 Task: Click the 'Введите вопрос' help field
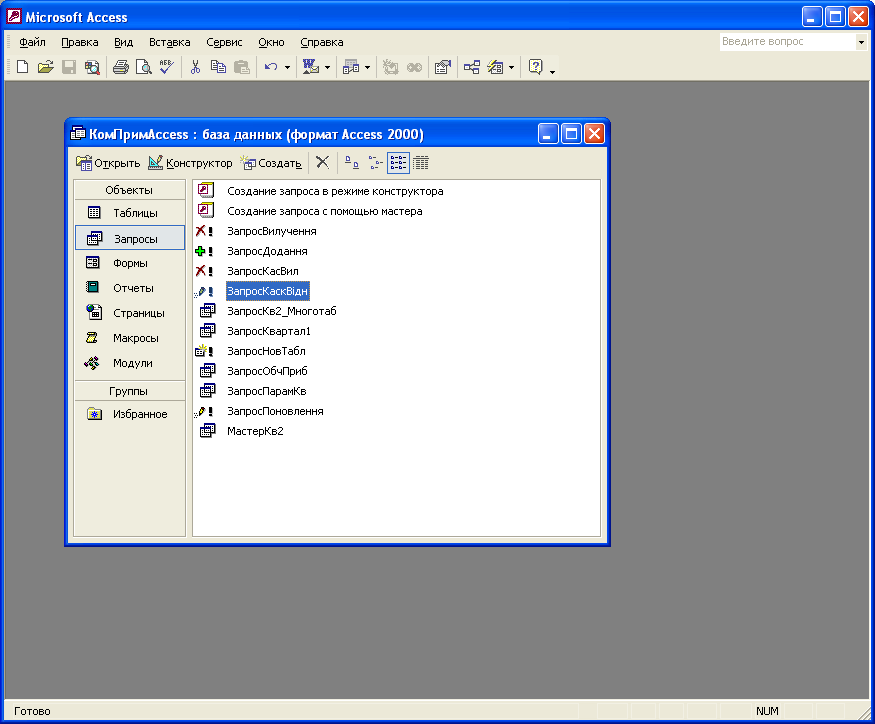787,42
